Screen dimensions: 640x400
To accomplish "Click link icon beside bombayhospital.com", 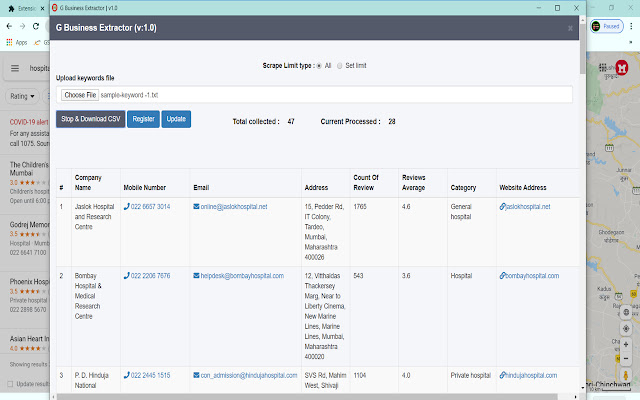I will tap(503, 275).
